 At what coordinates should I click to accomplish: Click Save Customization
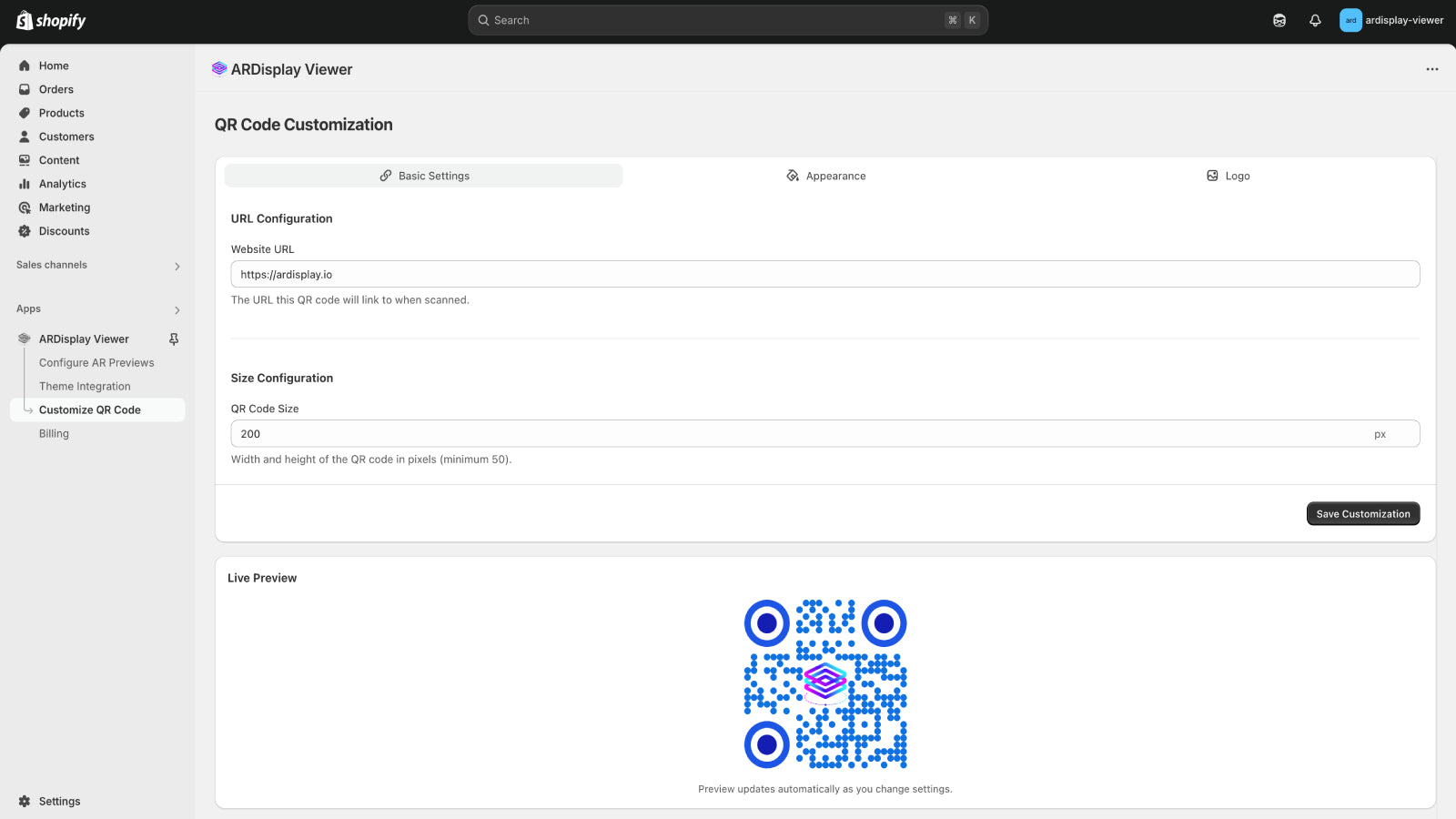[1362, 513]
